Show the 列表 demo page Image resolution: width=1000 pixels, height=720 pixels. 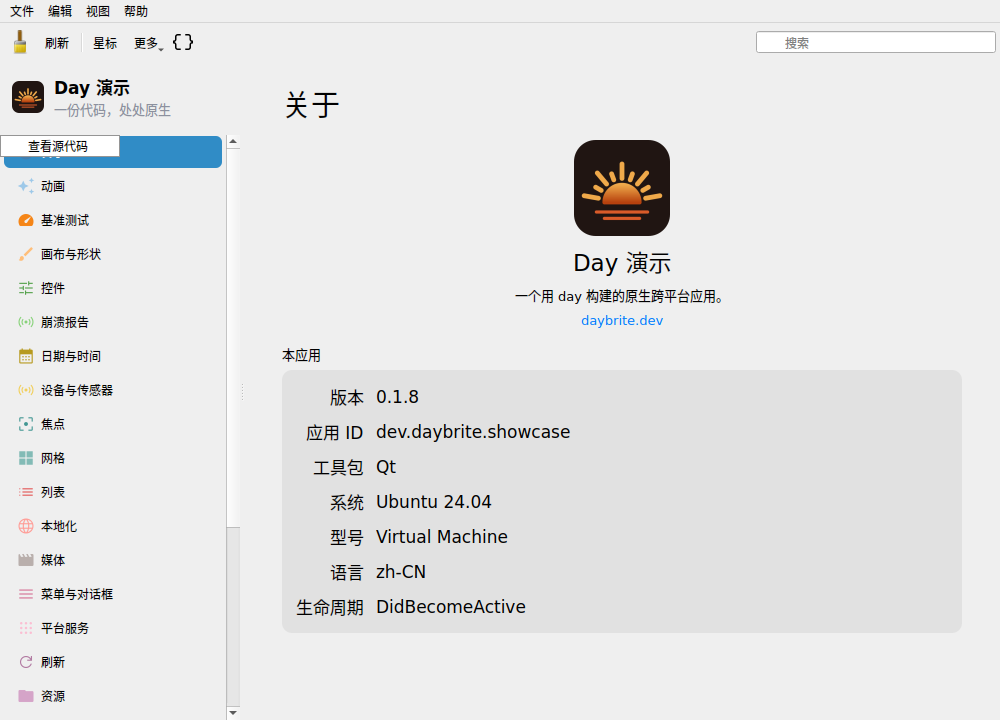[113, 492]
